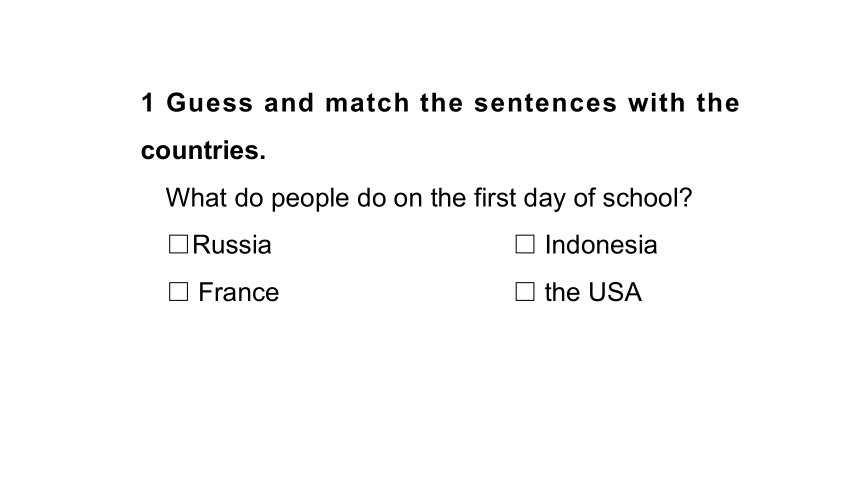Screen dimensions: 860x484
Task: Click the word 'Guess' in the heading
Action: 210,103
